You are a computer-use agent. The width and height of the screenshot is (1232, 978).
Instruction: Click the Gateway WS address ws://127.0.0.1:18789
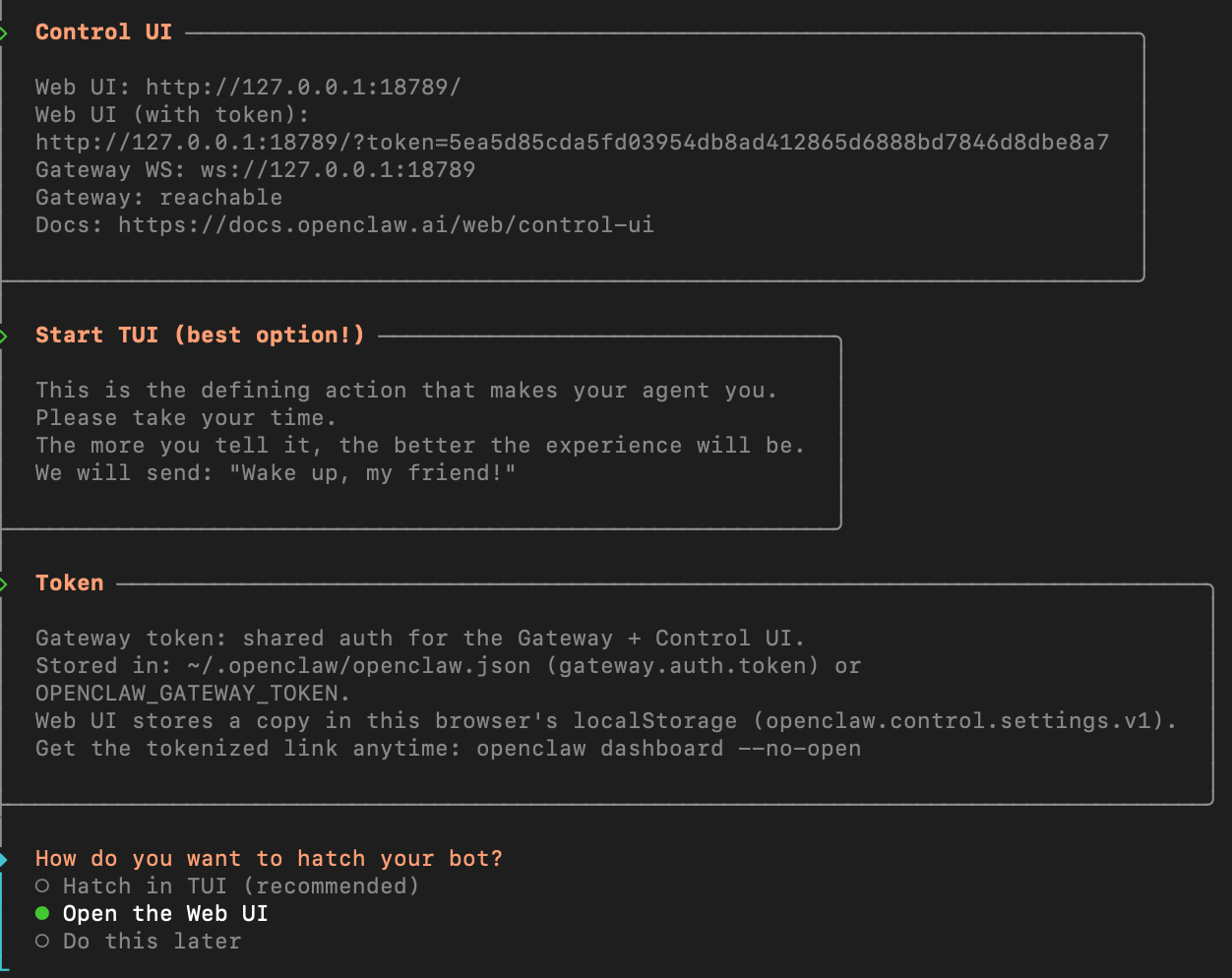click(x=338, y=170)
